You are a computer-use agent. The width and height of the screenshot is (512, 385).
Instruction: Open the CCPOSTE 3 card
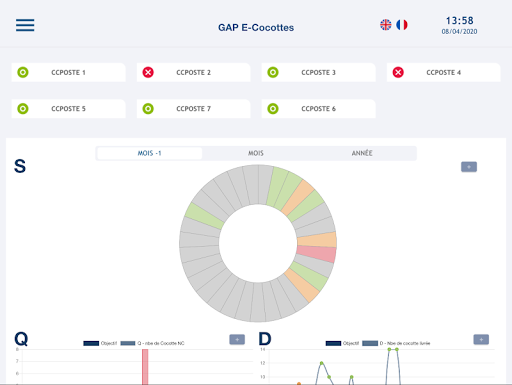pyautogui.click(x=319, y=72)
